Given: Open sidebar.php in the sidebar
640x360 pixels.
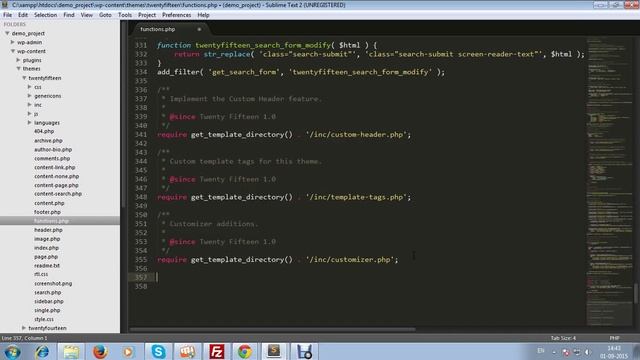Looking at the screenshot, I should (49, 301).
